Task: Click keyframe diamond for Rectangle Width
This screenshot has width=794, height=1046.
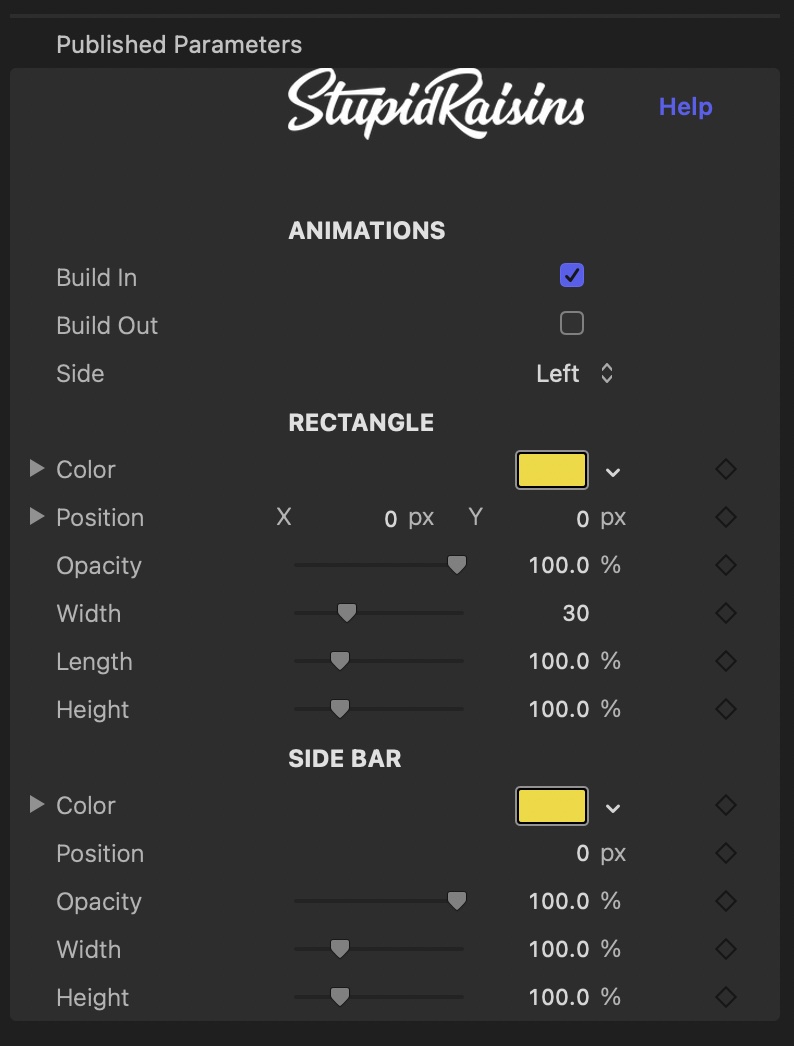Action: (725, 613)
